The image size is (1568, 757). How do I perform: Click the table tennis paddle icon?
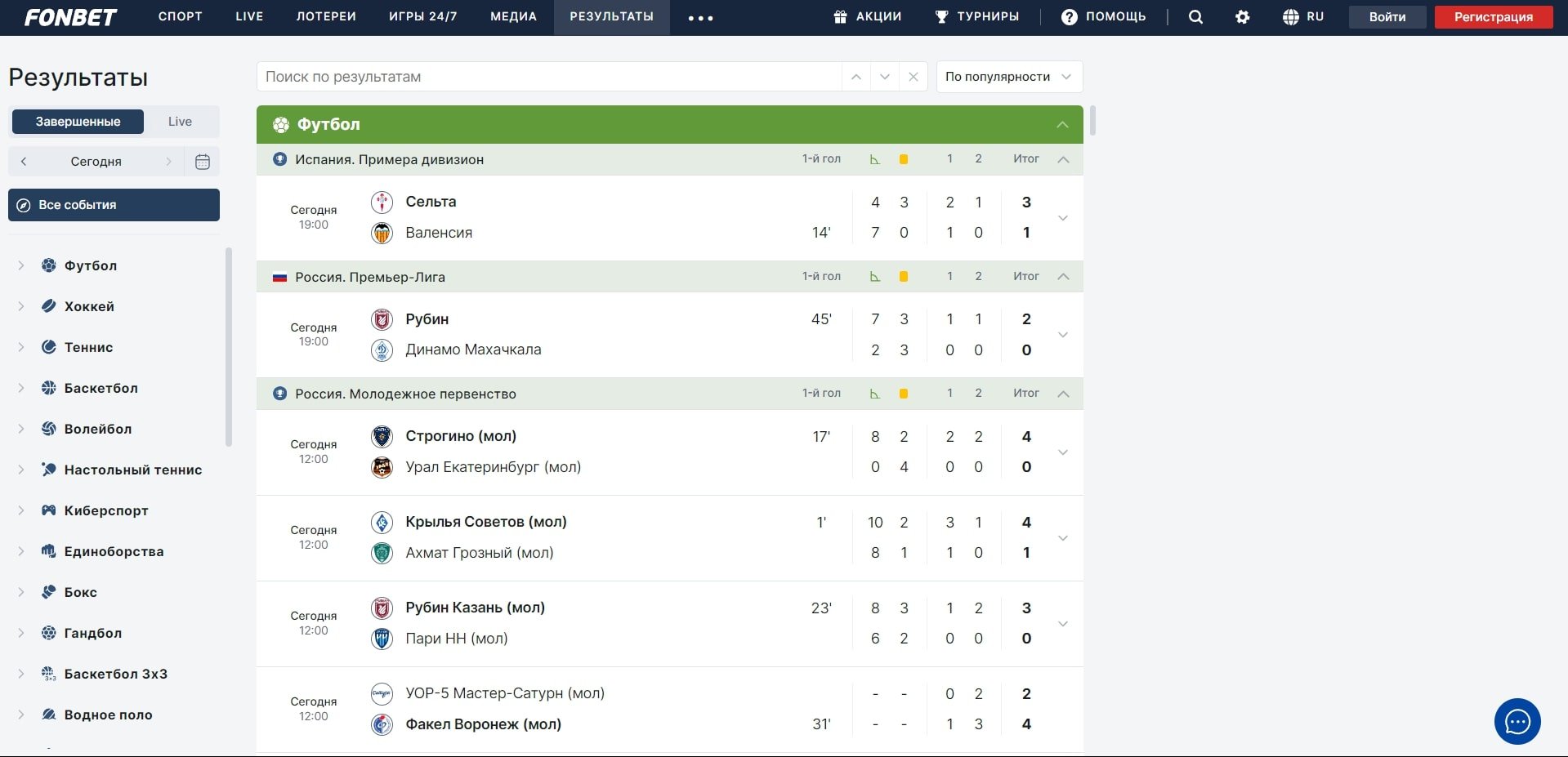(49, 470)
